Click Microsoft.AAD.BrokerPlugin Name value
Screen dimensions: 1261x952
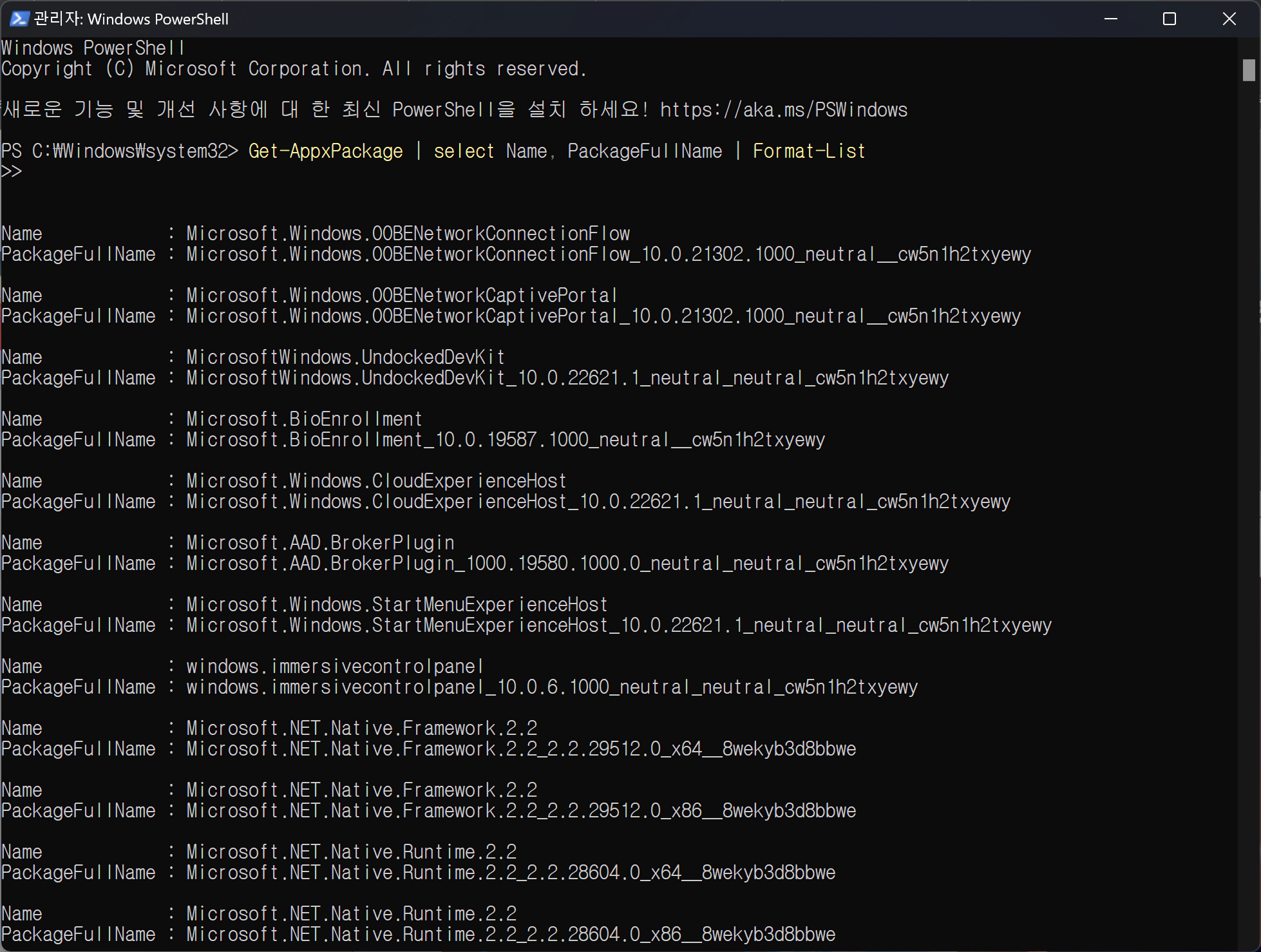click(x=320, y=542)
